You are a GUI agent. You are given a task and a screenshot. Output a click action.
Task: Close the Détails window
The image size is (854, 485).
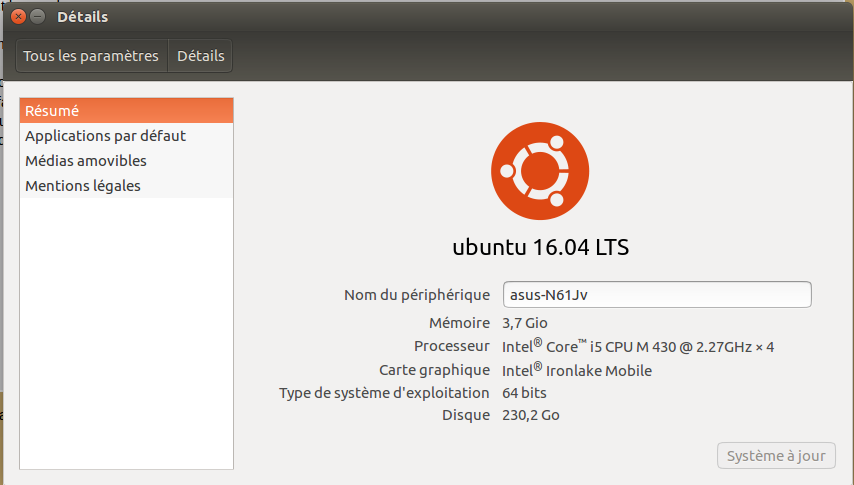pos(18,17)
